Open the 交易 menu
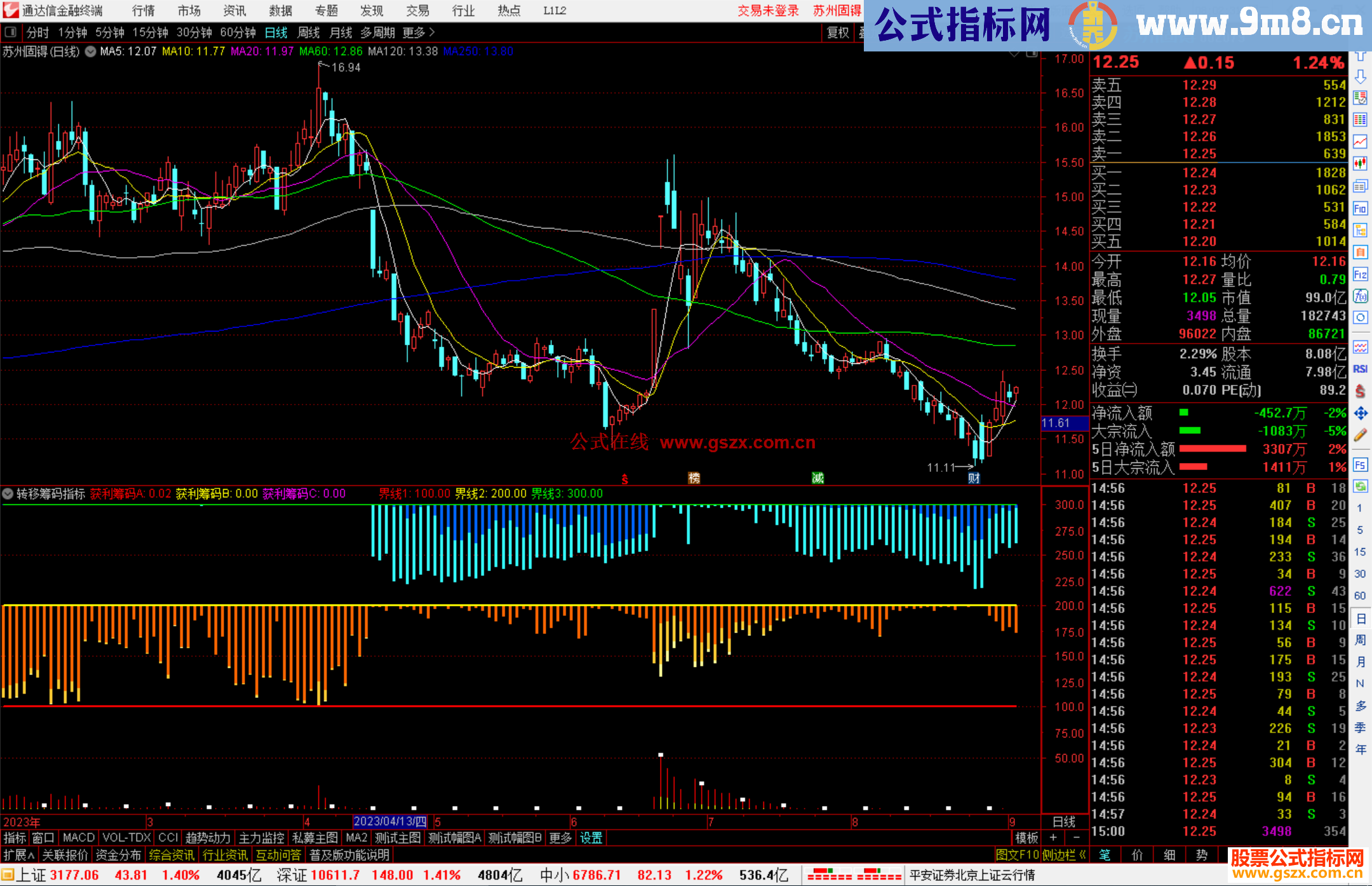The image size is (1372, 886). pyautogui.click(x=418, y=10)
